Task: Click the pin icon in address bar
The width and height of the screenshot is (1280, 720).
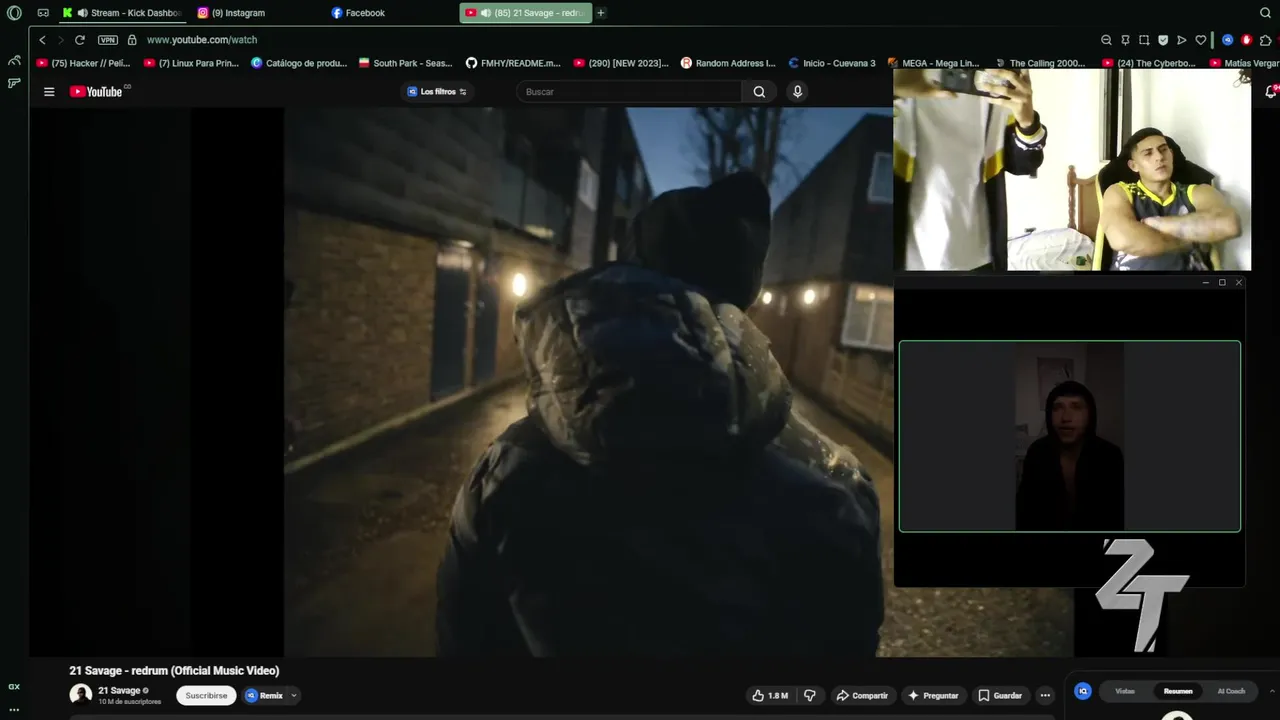Action: 1125,40
